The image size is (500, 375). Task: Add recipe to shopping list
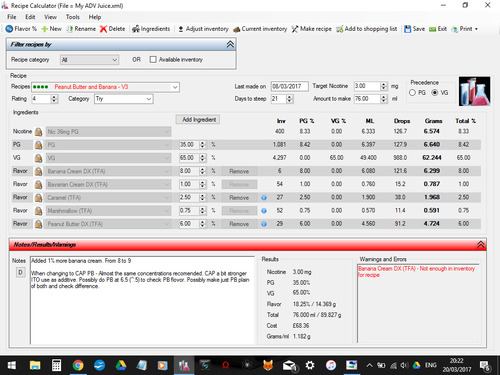click(x=366, y=29)
